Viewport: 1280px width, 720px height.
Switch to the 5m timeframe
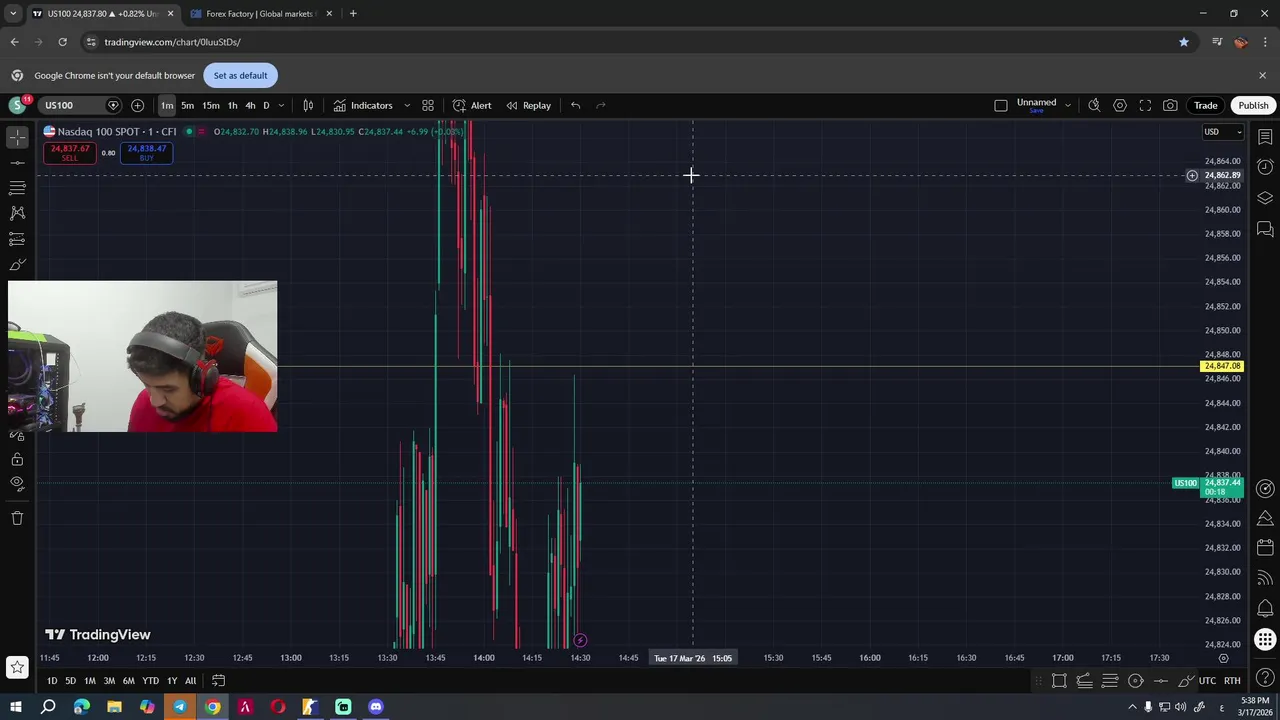point(187,105)
